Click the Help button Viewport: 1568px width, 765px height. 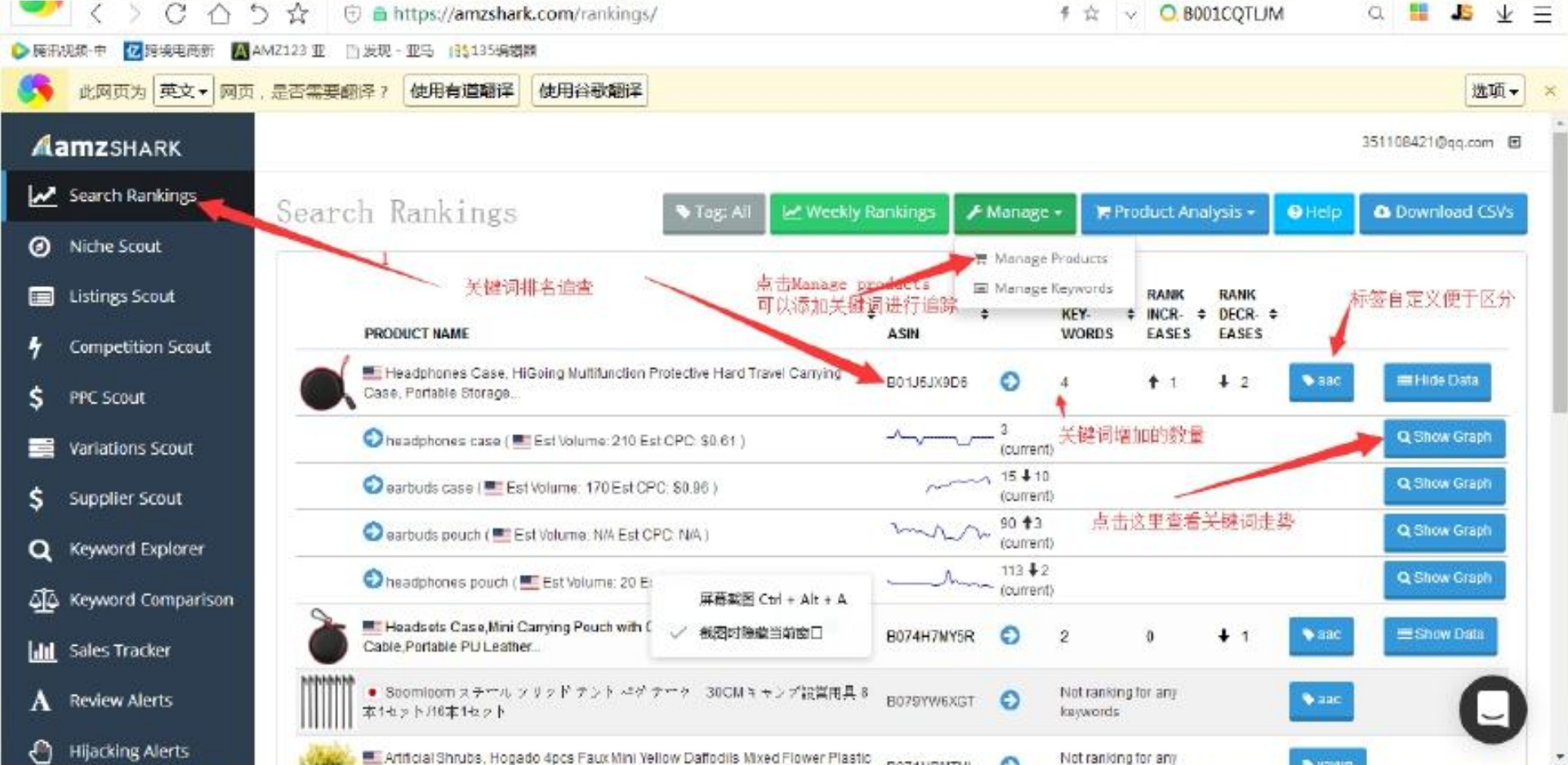(x=1314, y=213)
